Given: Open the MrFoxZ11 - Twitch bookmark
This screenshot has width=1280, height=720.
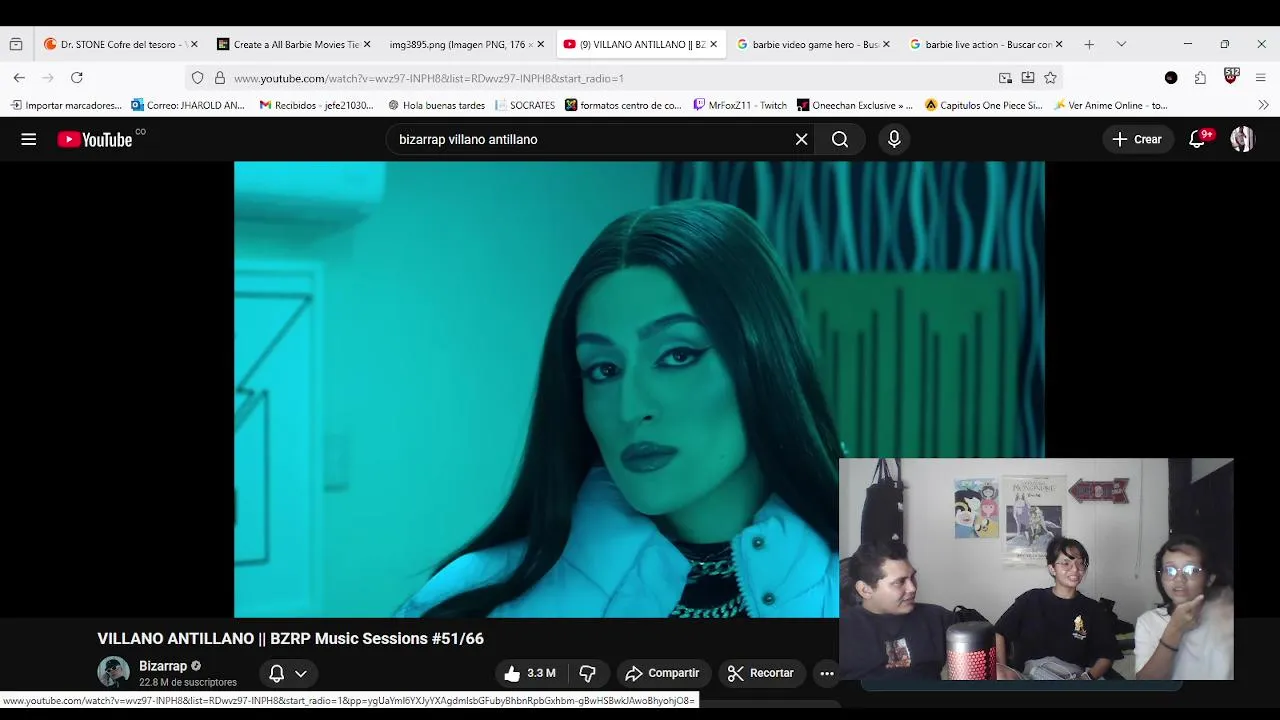Looking at the screenshot, I should (740, 105).
